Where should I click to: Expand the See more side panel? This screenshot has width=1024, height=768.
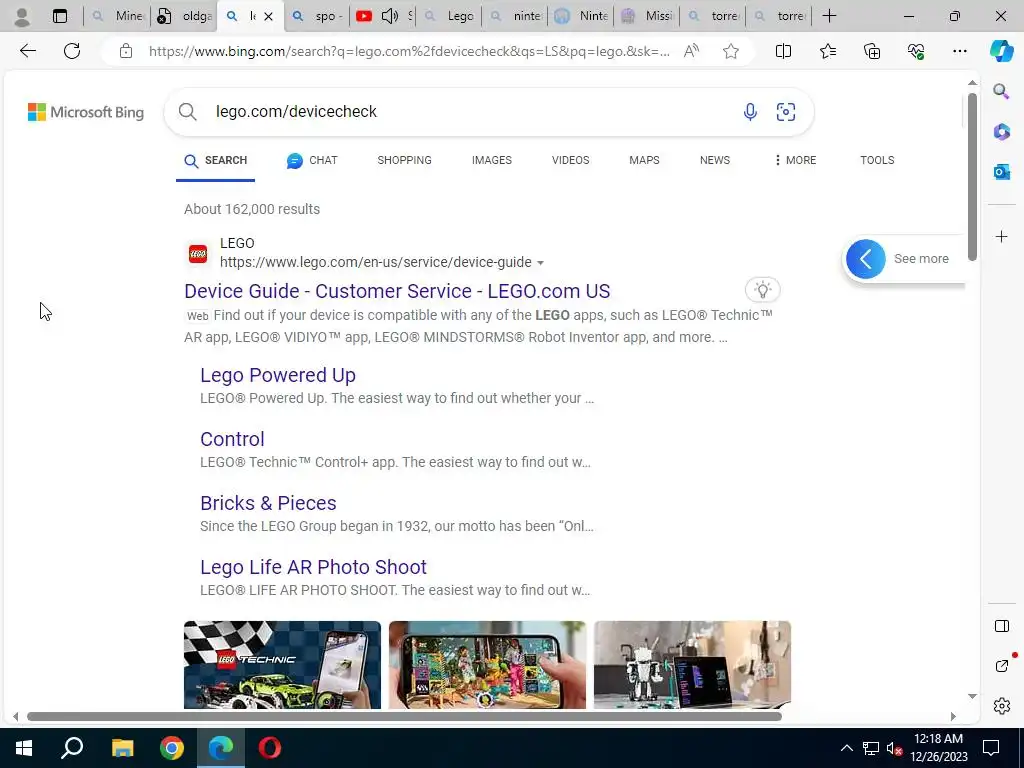865,259
